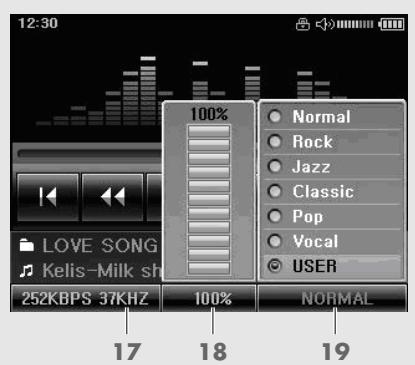Viewport: 415px width, 365px height.
Task: Pick the Classic equalizer preset
Action: point(333,192)
